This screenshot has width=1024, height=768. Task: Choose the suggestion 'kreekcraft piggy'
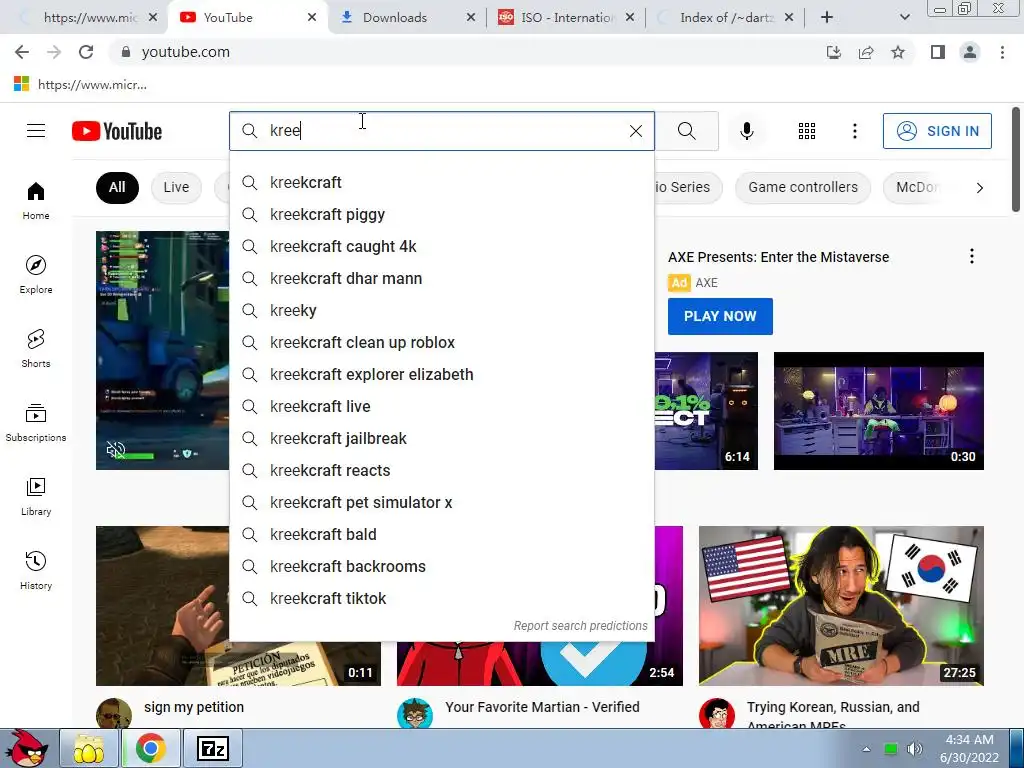tap(441, 214)
